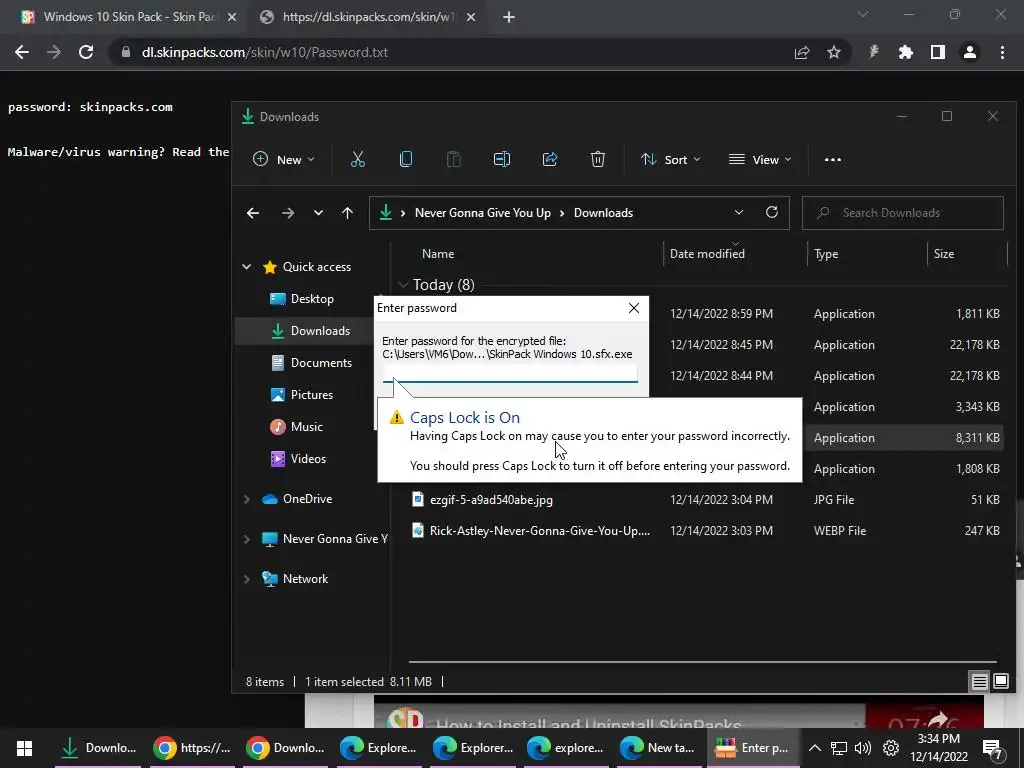Go up one folder level in Explorer
The width and height of the screenshot is (1024, 768).
pos(347,213)
